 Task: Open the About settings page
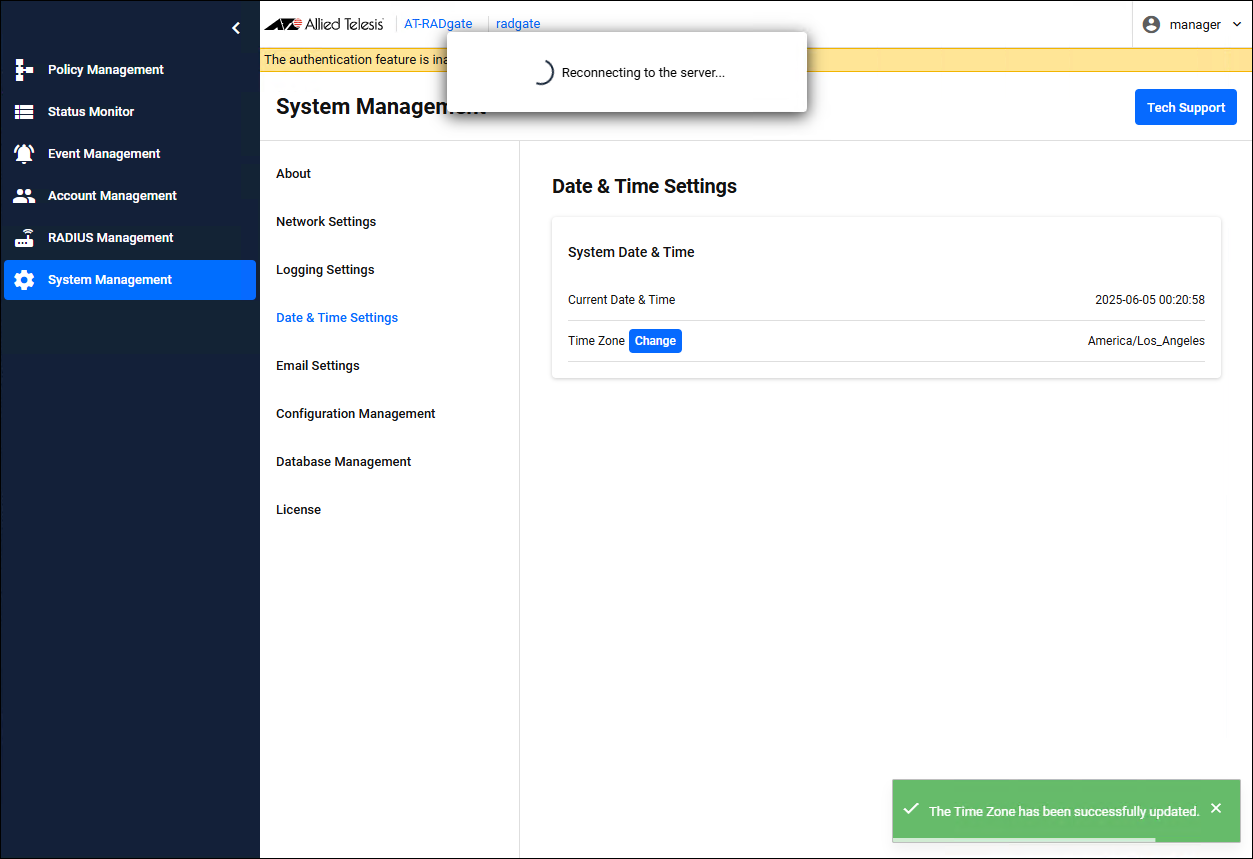pos(293,174)
